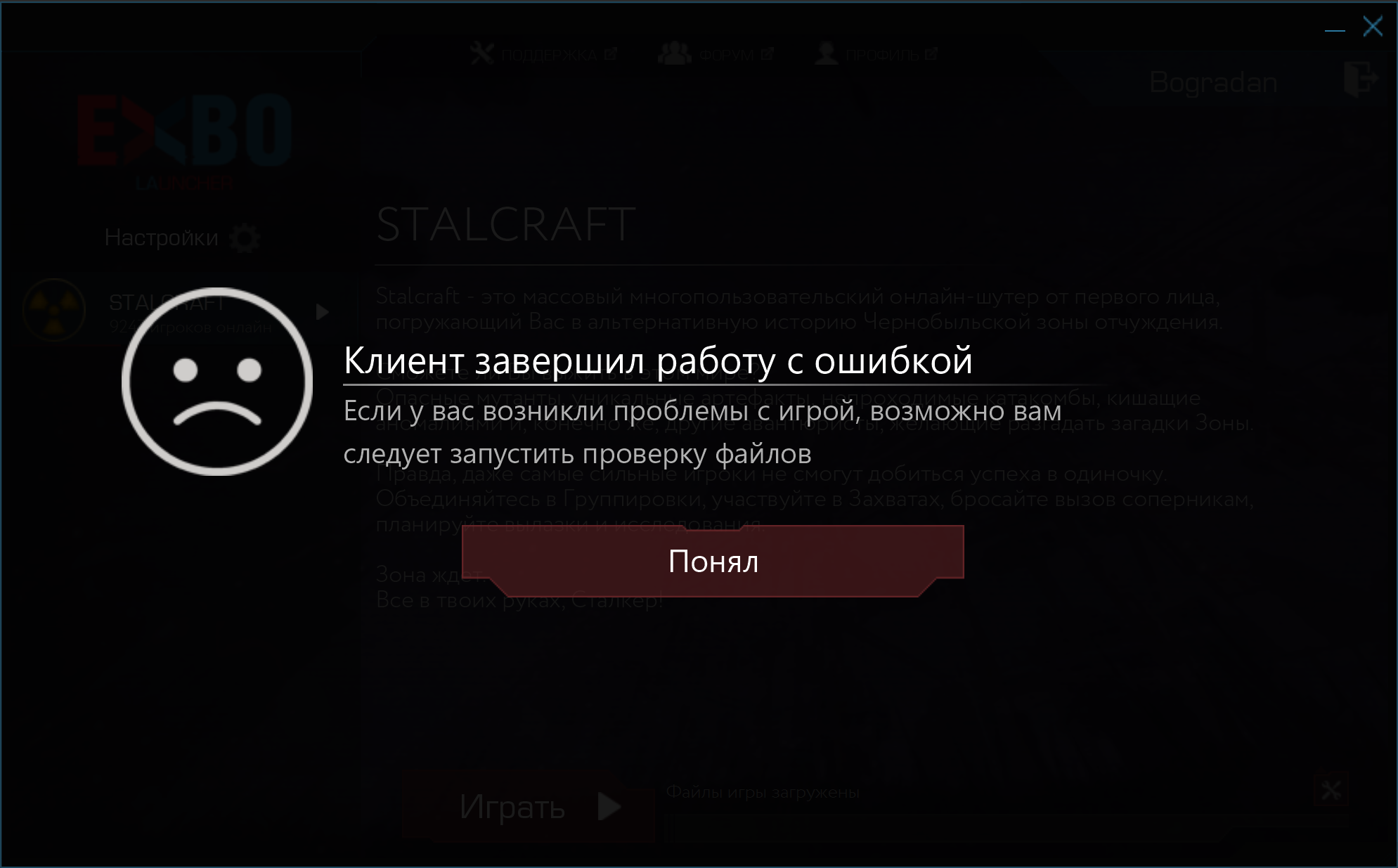Open Поддержка via the wrench icon

point(482,53)
